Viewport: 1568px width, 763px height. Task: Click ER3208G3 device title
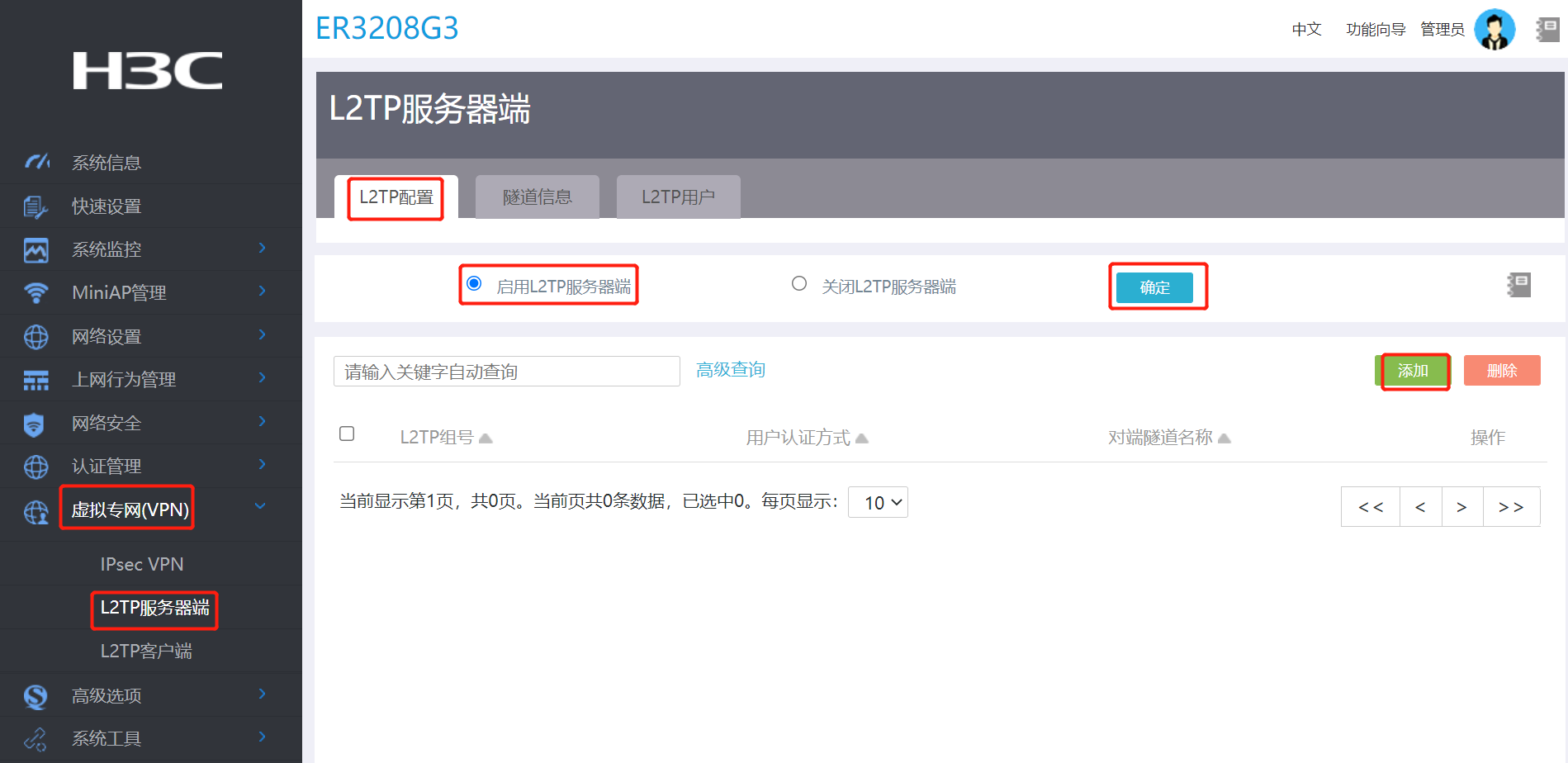[x=387, y=29]
